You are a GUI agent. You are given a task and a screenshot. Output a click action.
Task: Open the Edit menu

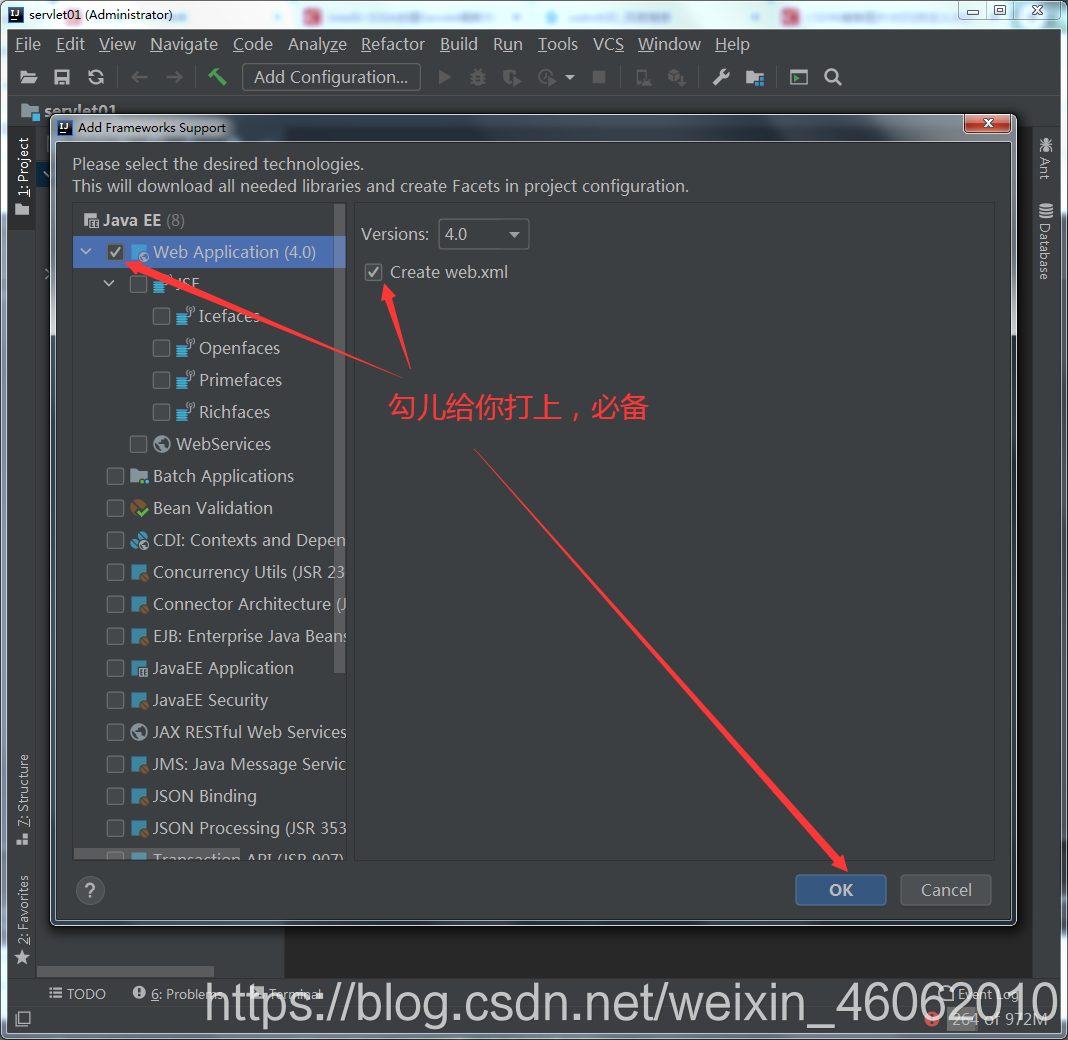(x=70, y=44)
